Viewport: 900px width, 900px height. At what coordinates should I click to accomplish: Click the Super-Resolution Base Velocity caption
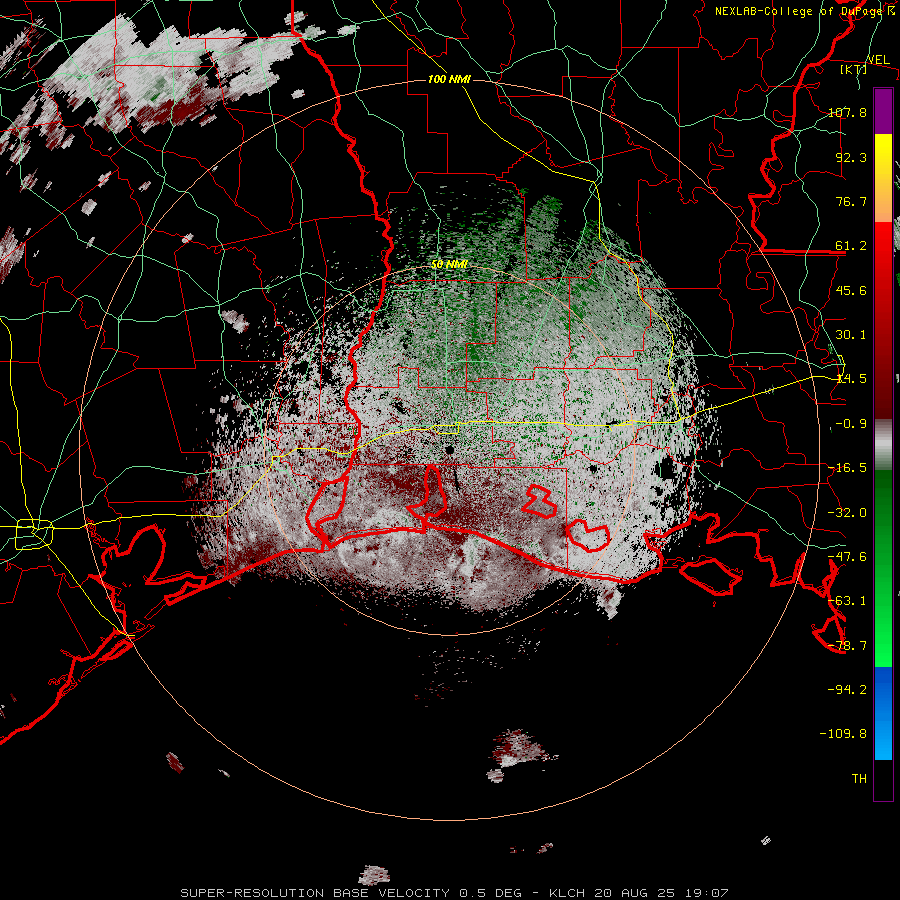coord(454,893)
